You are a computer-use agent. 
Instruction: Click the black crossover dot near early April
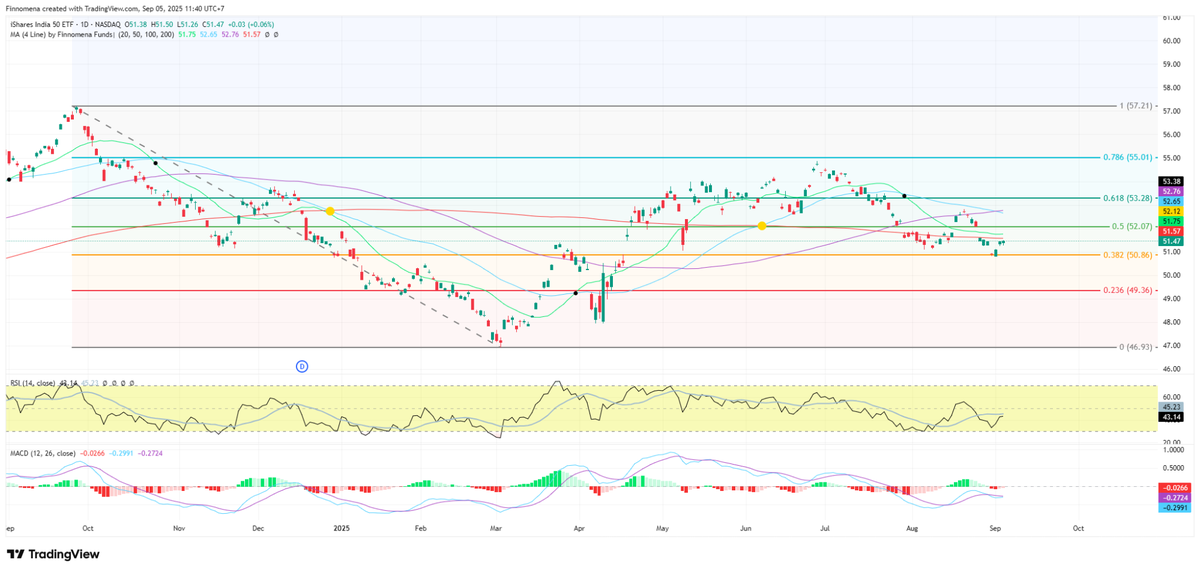pyautogui.click(x=576, y=293)
